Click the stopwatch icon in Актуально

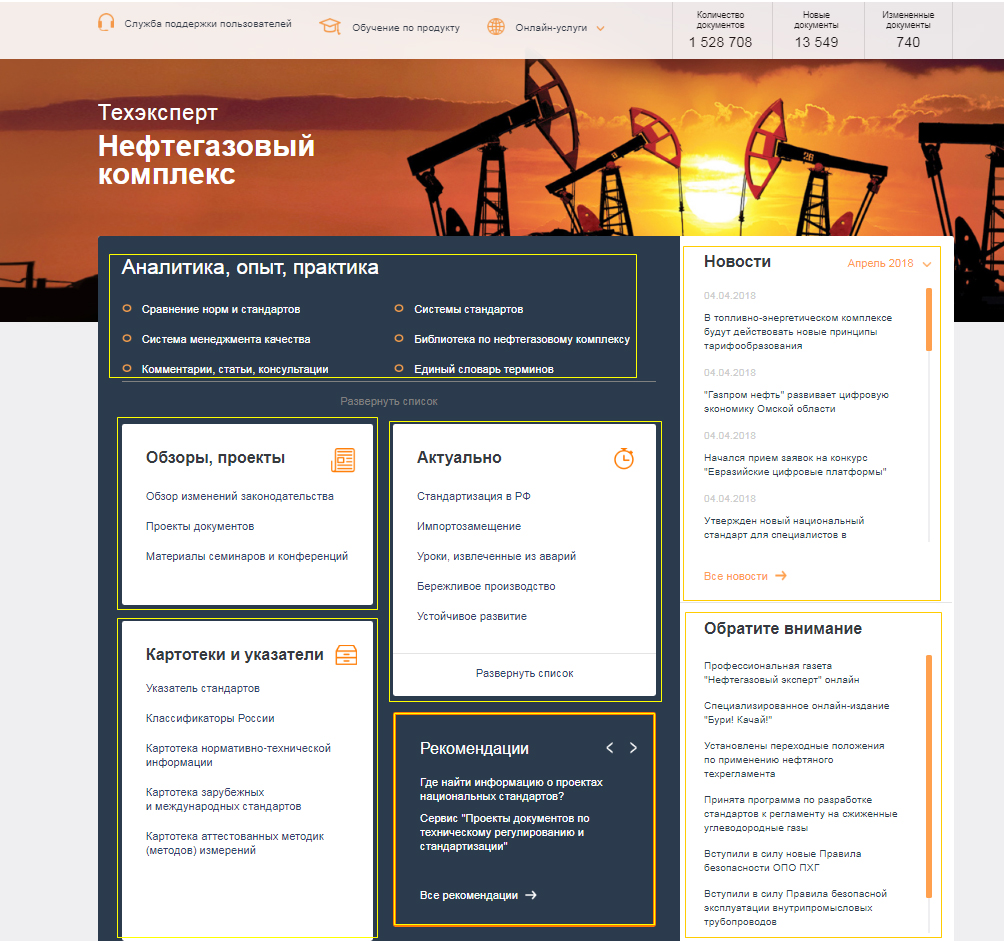tap(624, 458)
